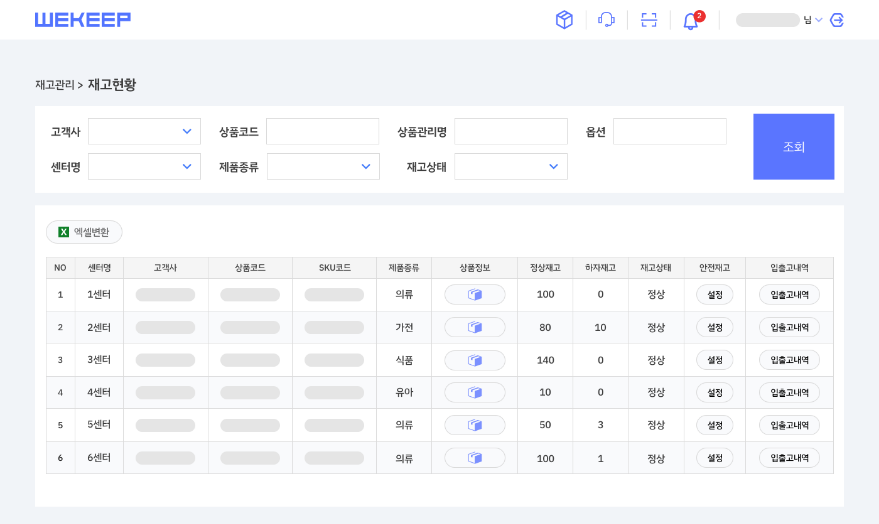This screenshot has height=524, width=879.
Task: Click 설정 safety stock button for 3센터
Action: coord(715,360)
